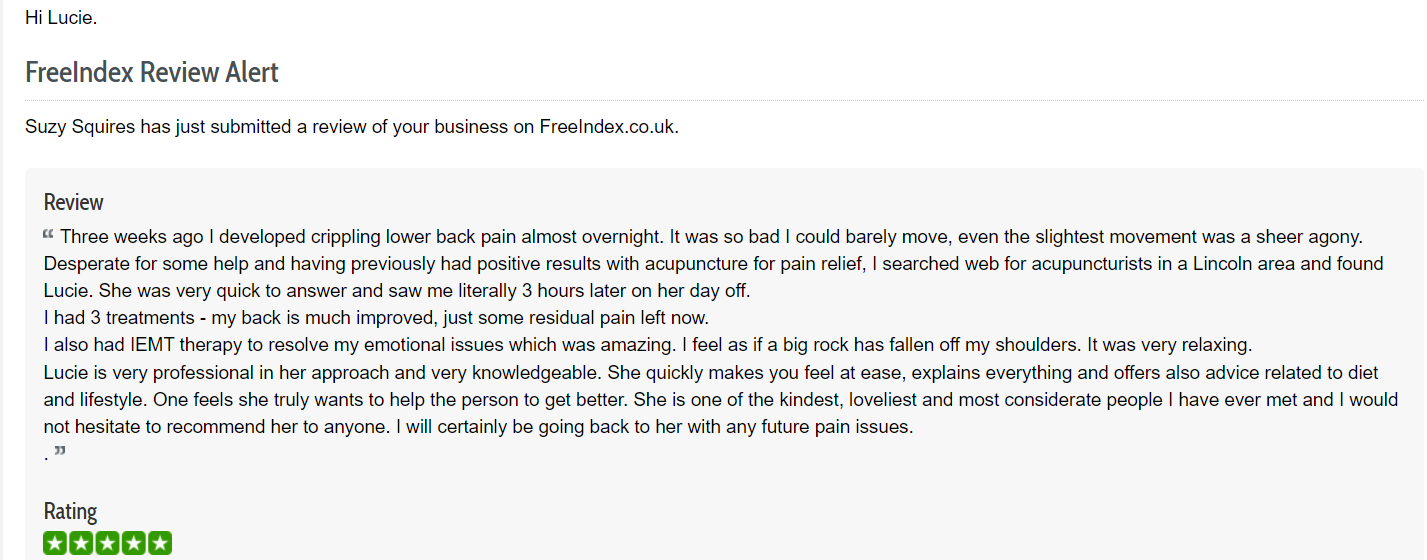Click the Rating section heading
The width and height of the screenshot is (1427, 560).
pos(71,511)
